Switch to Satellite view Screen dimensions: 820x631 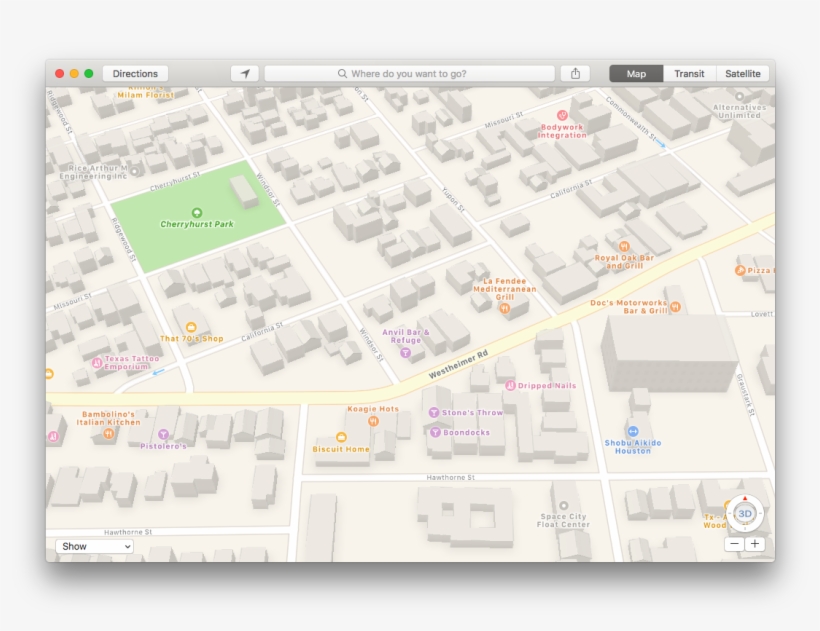(743, 72)
